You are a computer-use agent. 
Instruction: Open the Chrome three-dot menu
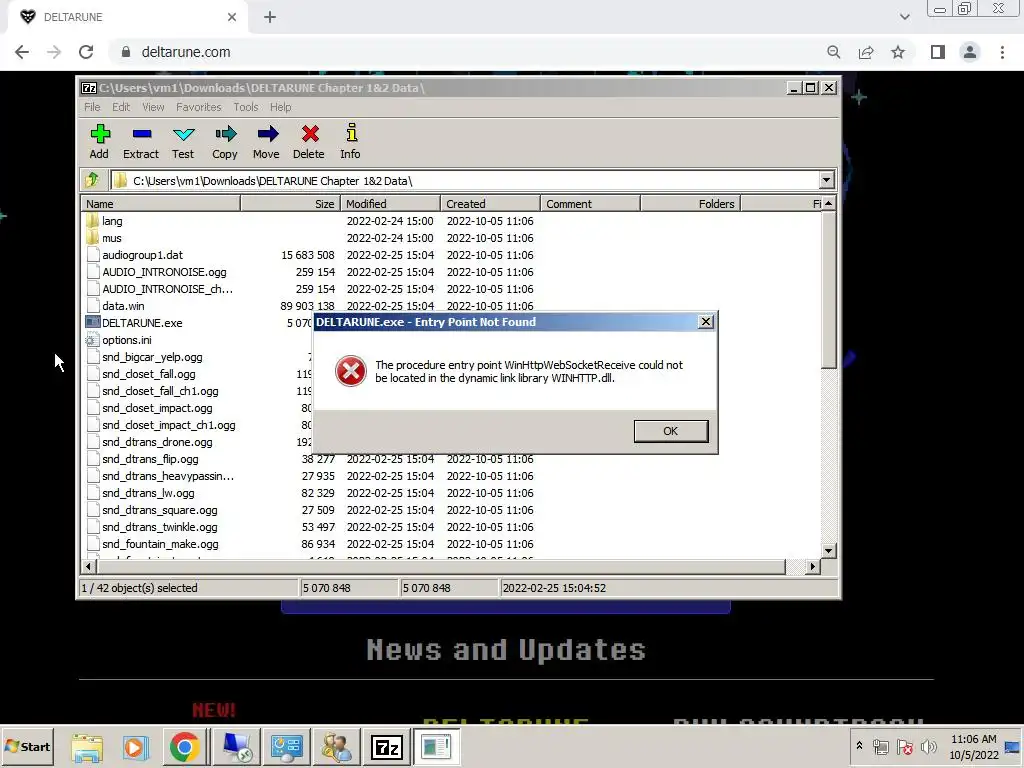[1002, 52]
